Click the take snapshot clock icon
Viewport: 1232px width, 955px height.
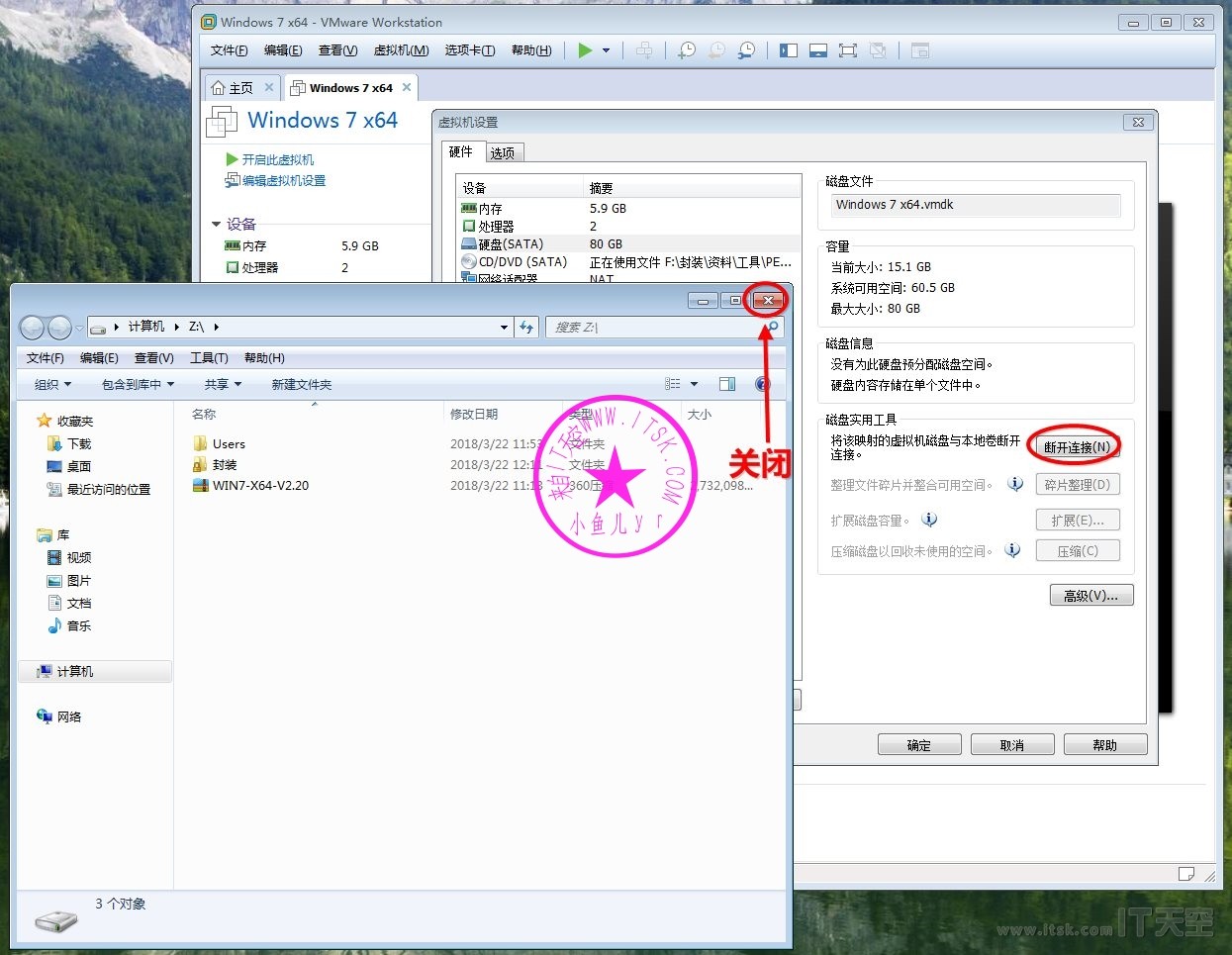(686, 50)
